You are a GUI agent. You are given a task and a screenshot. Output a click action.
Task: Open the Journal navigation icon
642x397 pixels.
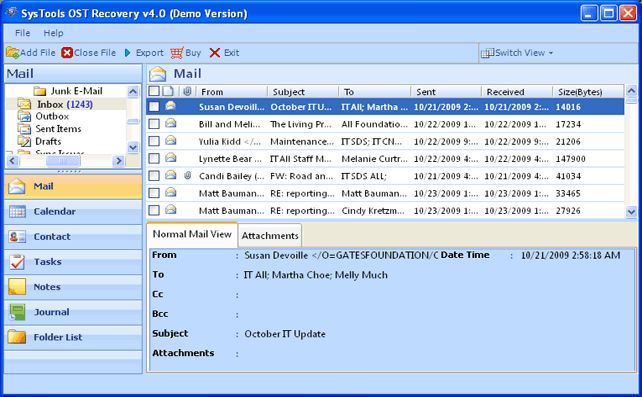click(17, 312)
